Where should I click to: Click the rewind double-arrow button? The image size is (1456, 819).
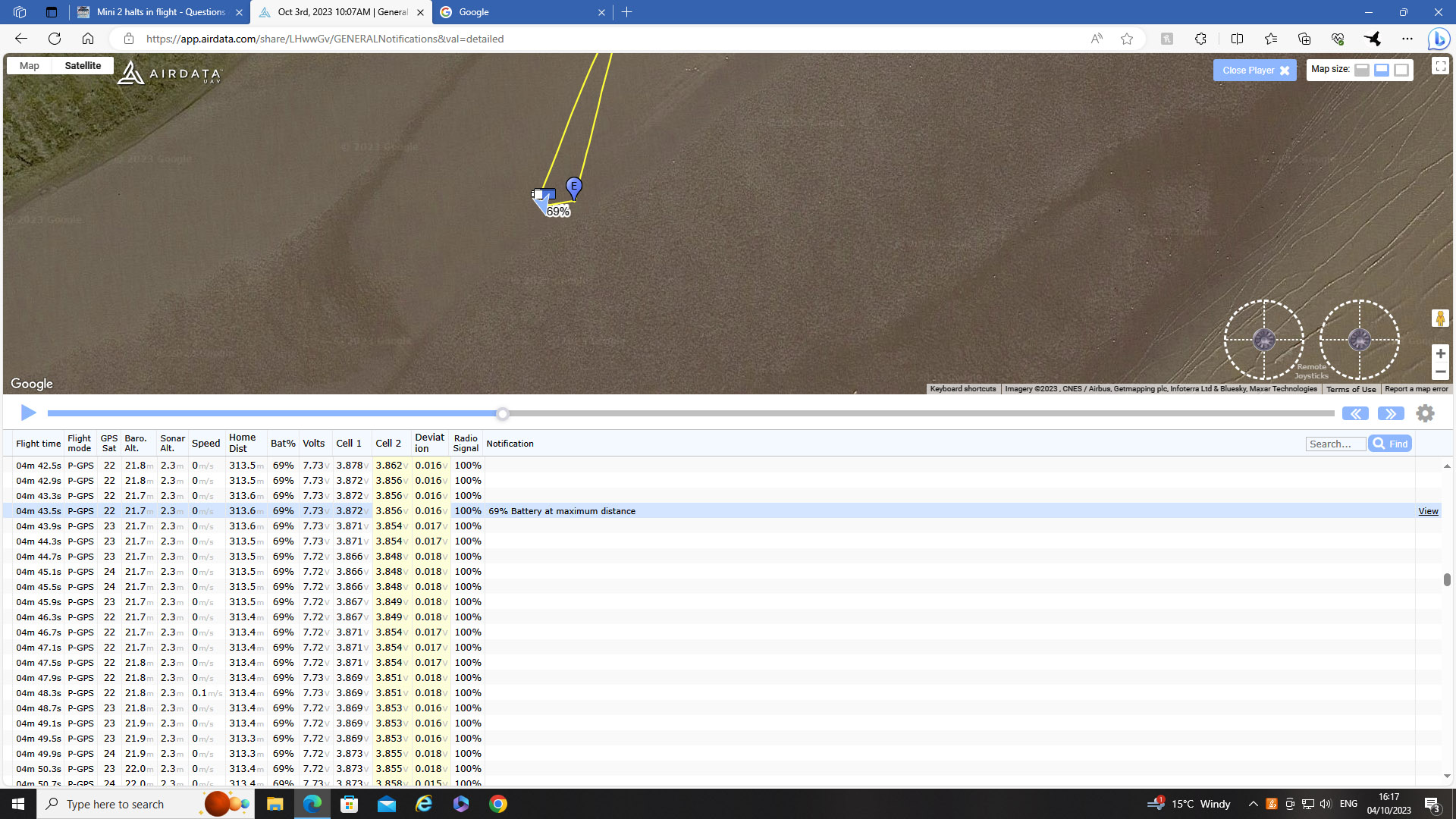pos(1355,413)
